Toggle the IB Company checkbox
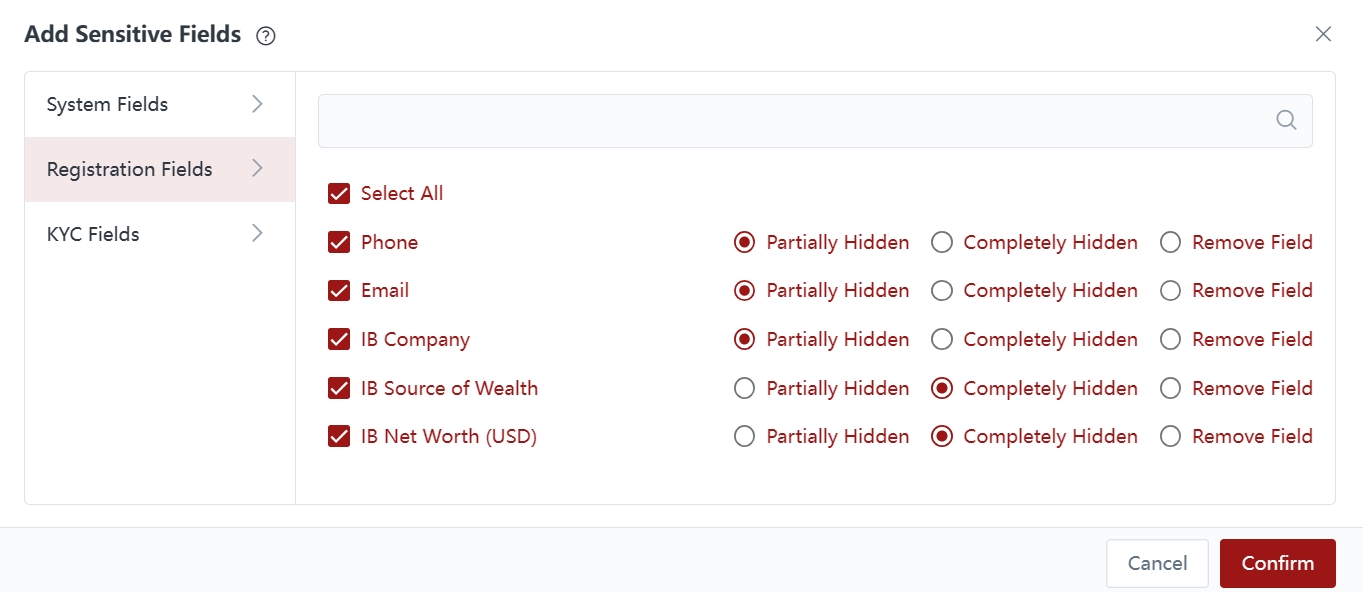Image resolution: width=1363 pixels, height=592 pixels. point(339,339)
